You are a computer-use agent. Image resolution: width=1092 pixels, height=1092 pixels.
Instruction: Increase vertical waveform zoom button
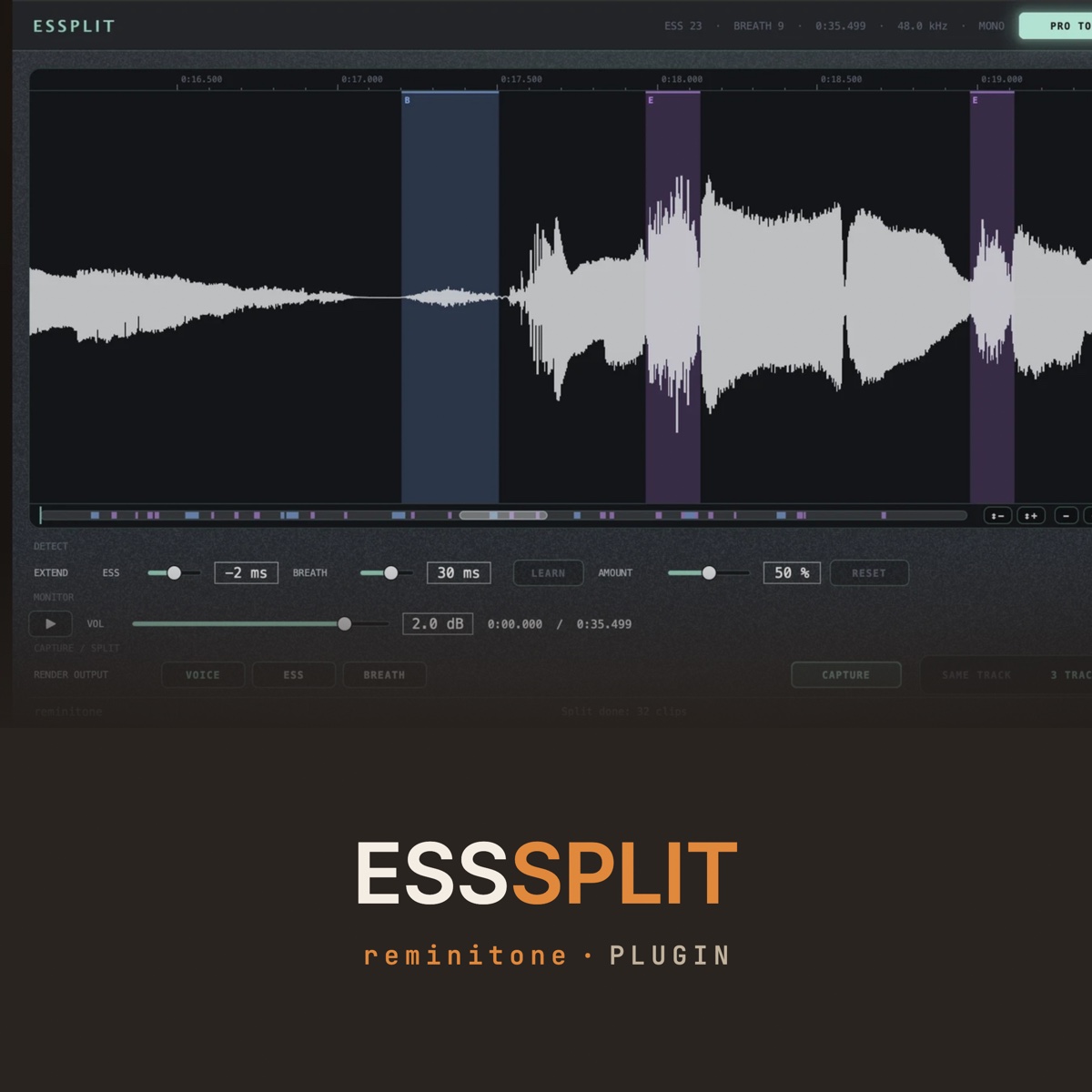point(1031,516)
